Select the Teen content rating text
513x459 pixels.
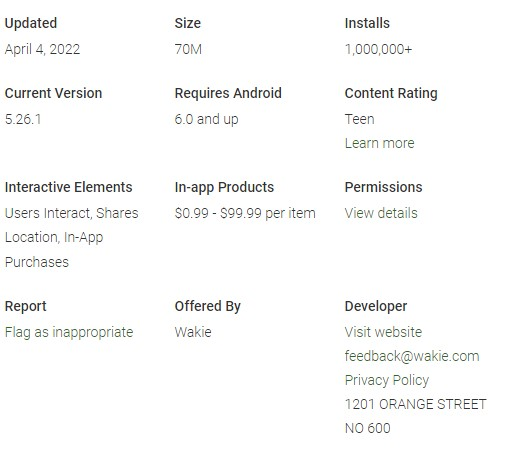pos(360,119)
